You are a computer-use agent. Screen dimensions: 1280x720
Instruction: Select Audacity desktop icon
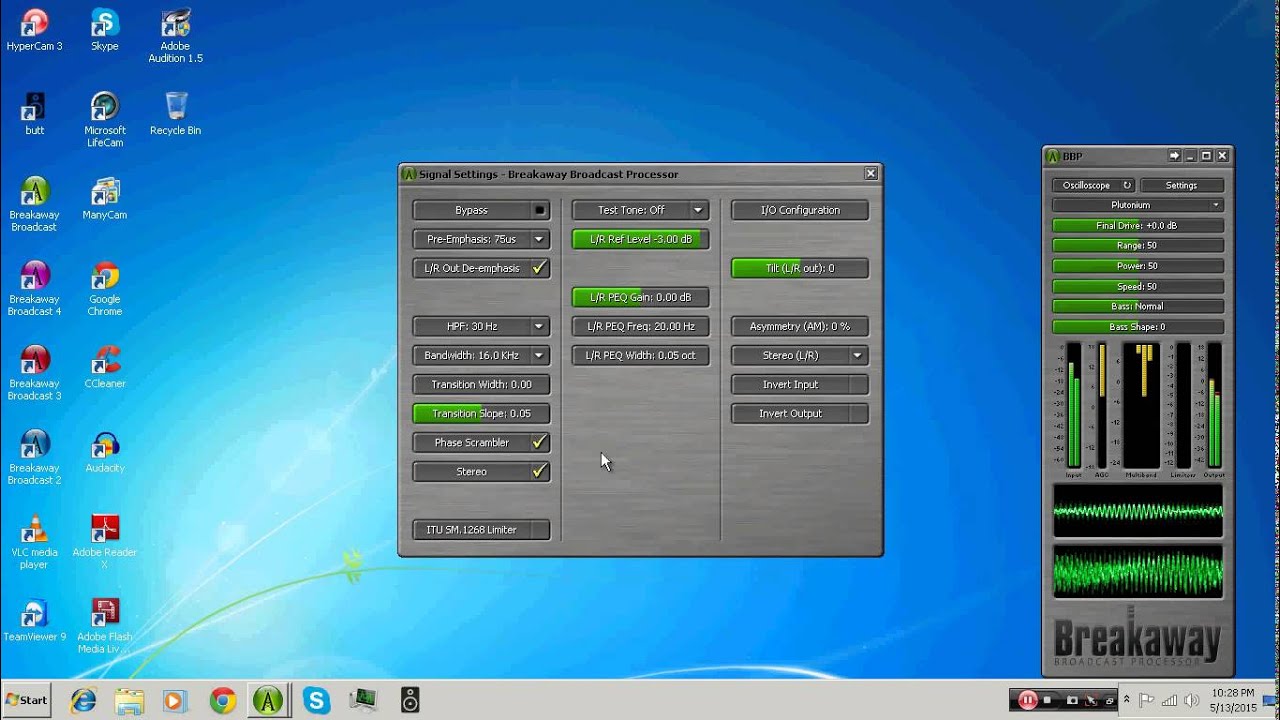[104, 451]
